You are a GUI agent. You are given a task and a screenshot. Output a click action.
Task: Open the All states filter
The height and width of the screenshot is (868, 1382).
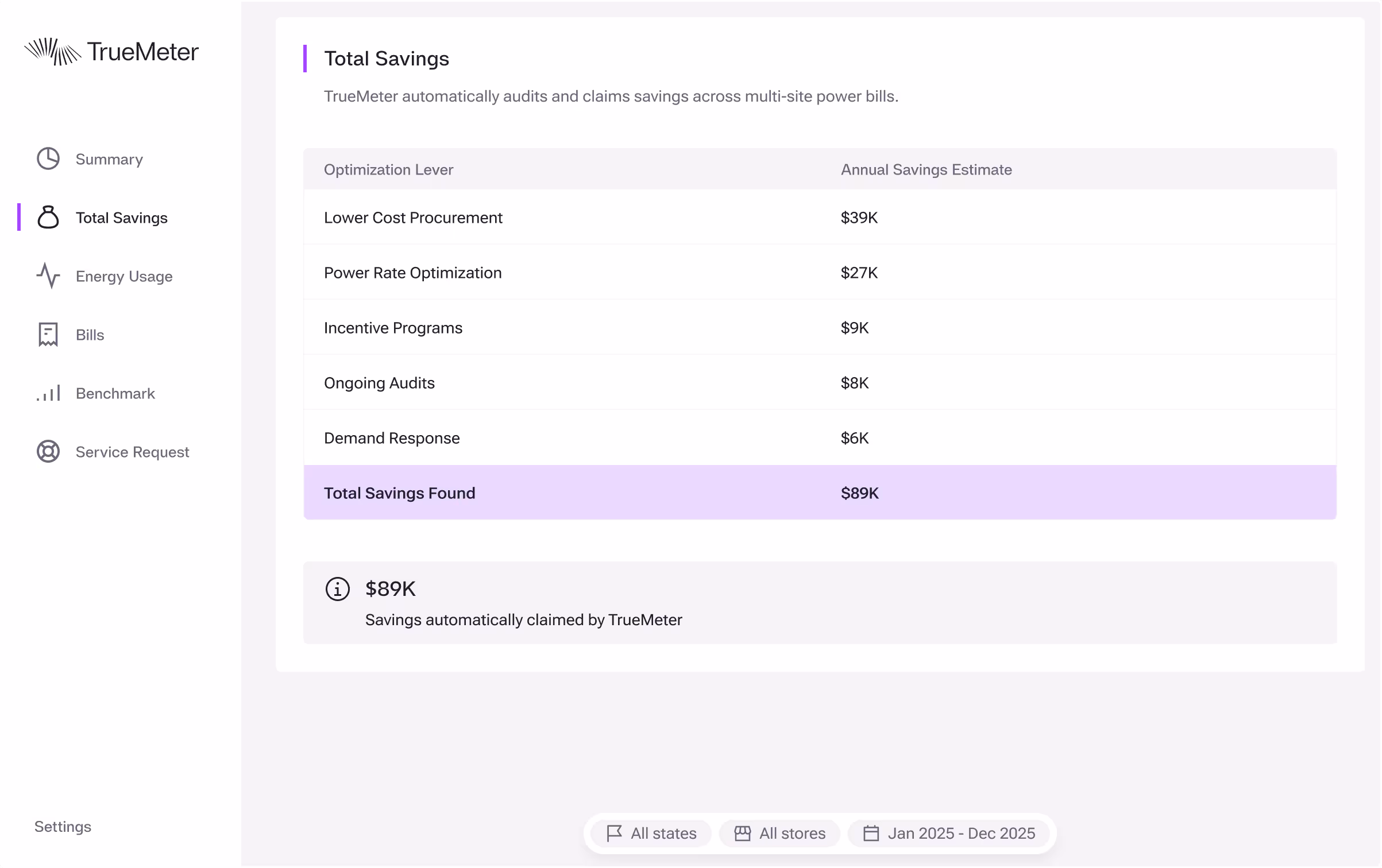pos(651,833)
